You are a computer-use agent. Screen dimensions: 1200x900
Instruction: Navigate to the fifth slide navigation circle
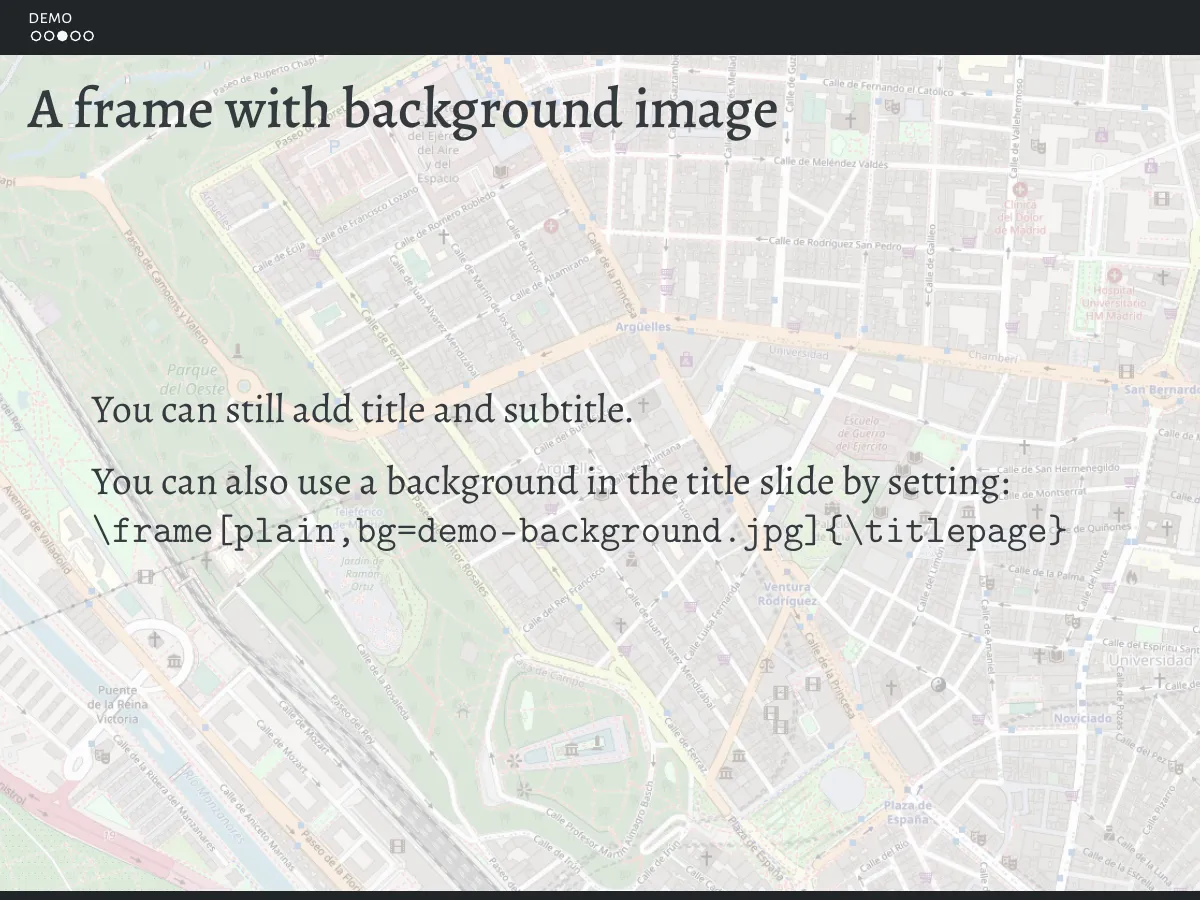click(88, 36)
